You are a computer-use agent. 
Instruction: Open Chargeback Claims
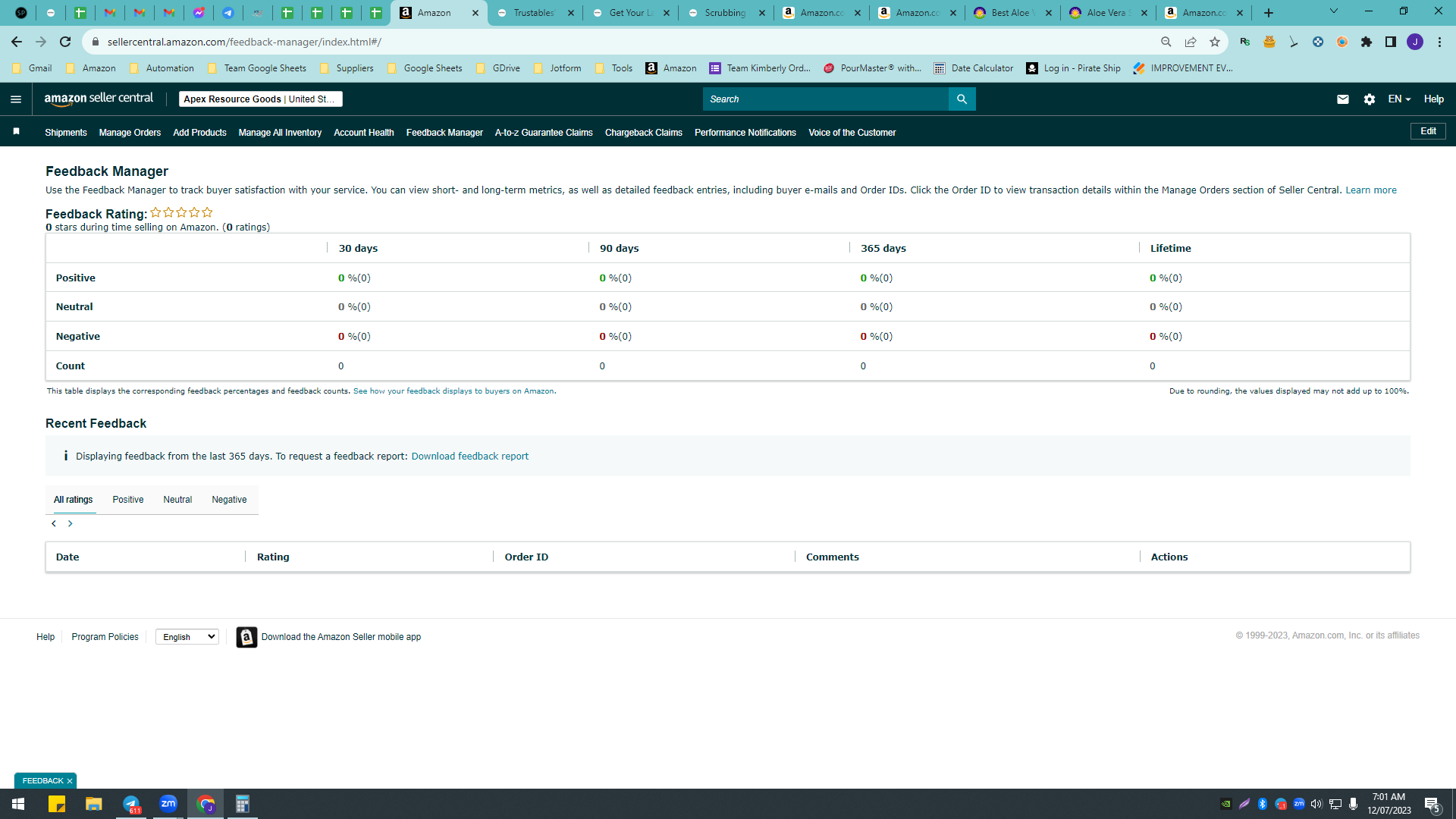click(x=644, y=133)
